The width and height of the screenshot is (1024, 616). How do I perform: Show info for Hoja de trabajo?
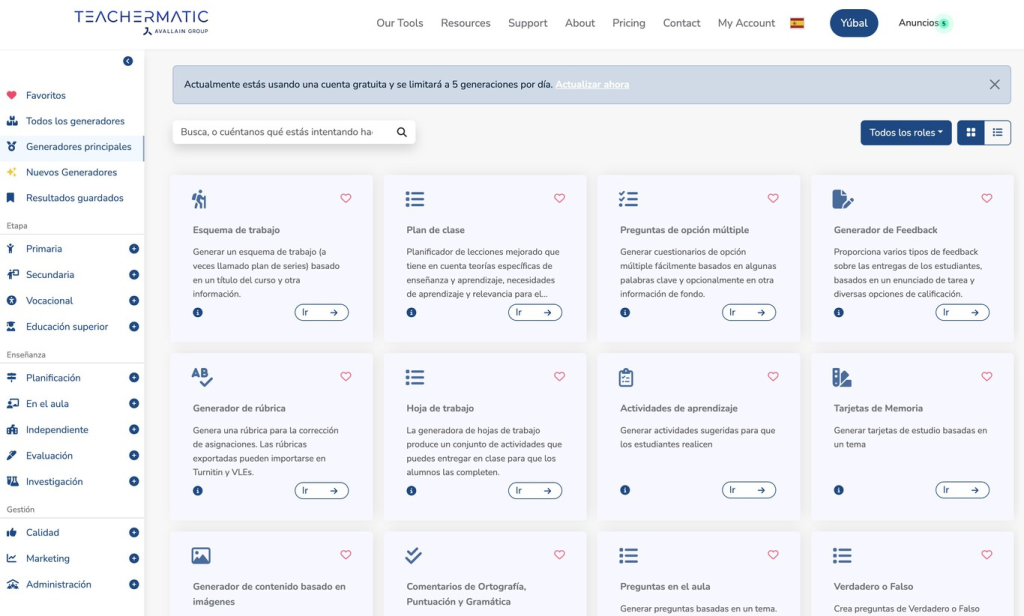click(x=411, y=491)
